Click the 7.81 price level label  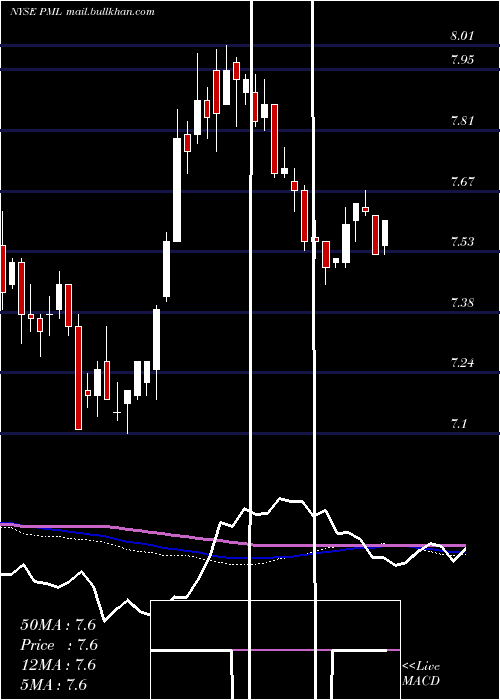coord(462,121)
